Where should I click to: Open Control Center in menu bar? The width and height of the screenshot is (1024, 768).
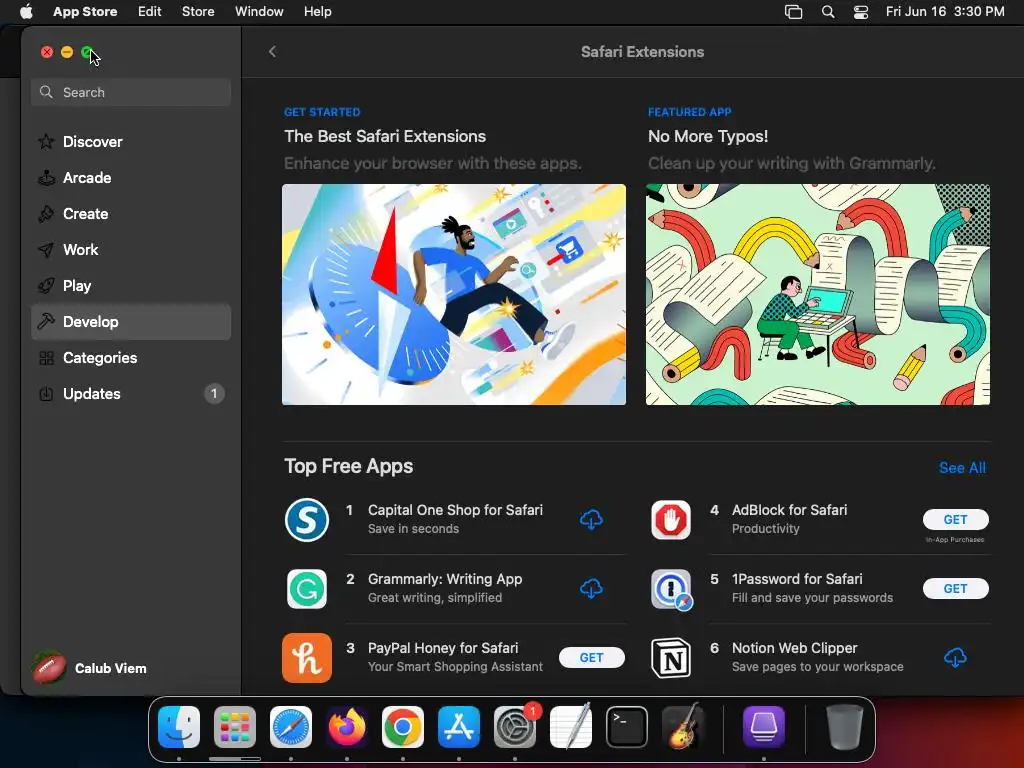(x=861, y=12)
